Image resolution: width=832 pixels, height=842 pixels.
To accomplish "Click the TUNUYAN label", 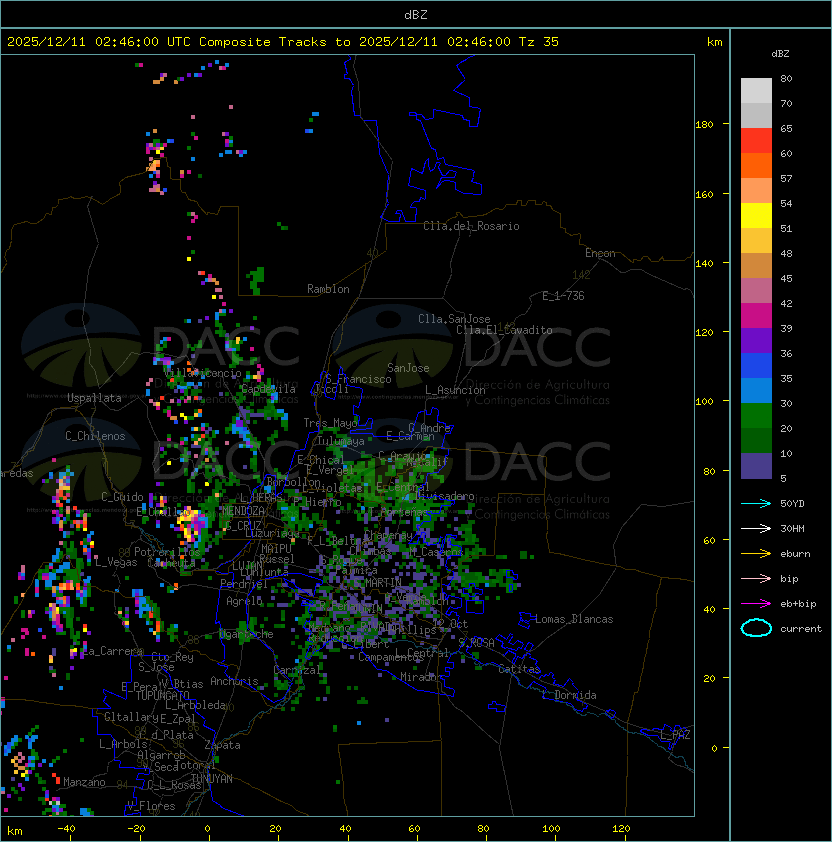I will point(212,779).
